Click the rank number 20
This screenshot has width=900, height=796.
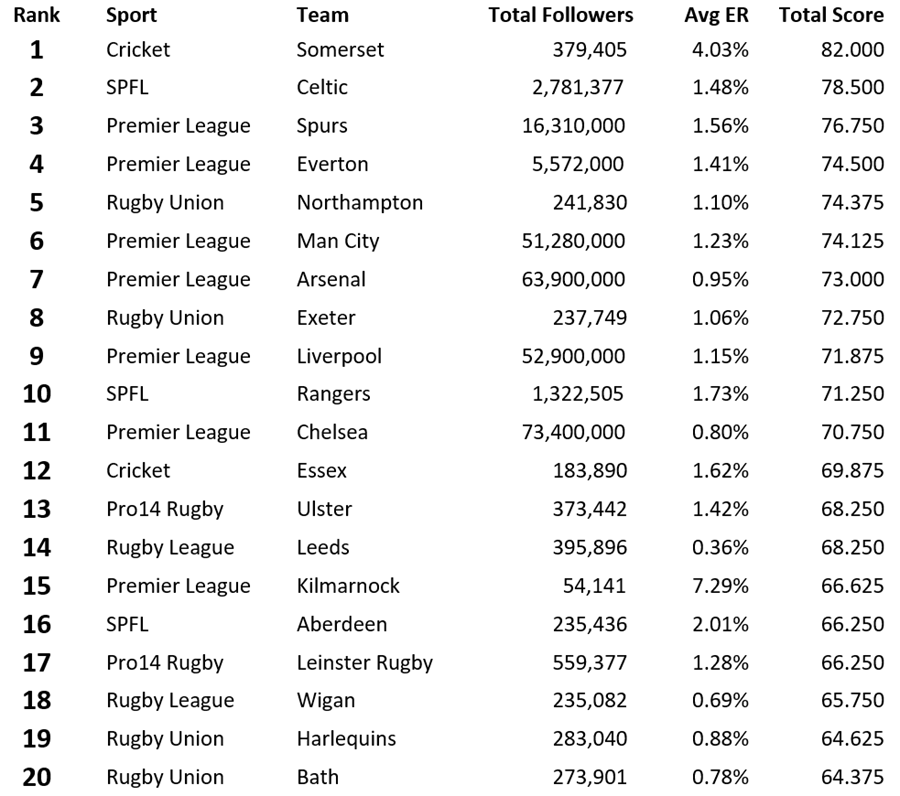[x=37, y=778]
